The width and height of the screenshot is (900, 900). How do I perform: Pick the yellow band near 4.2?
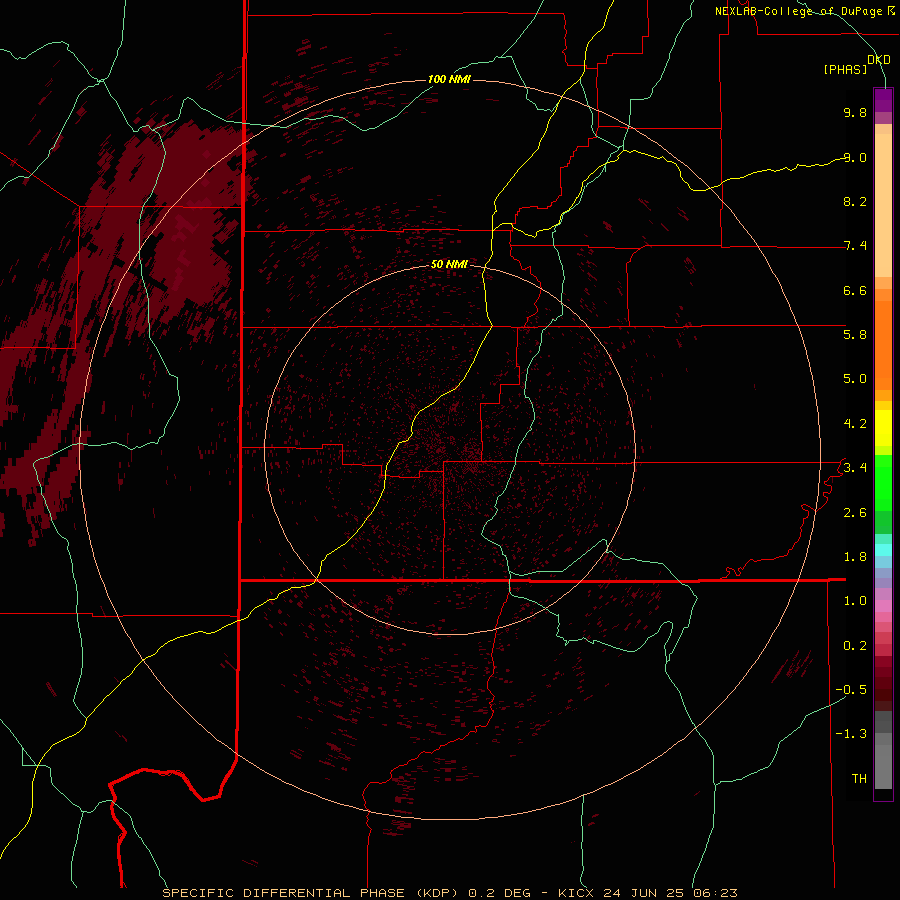click(883, 428)
